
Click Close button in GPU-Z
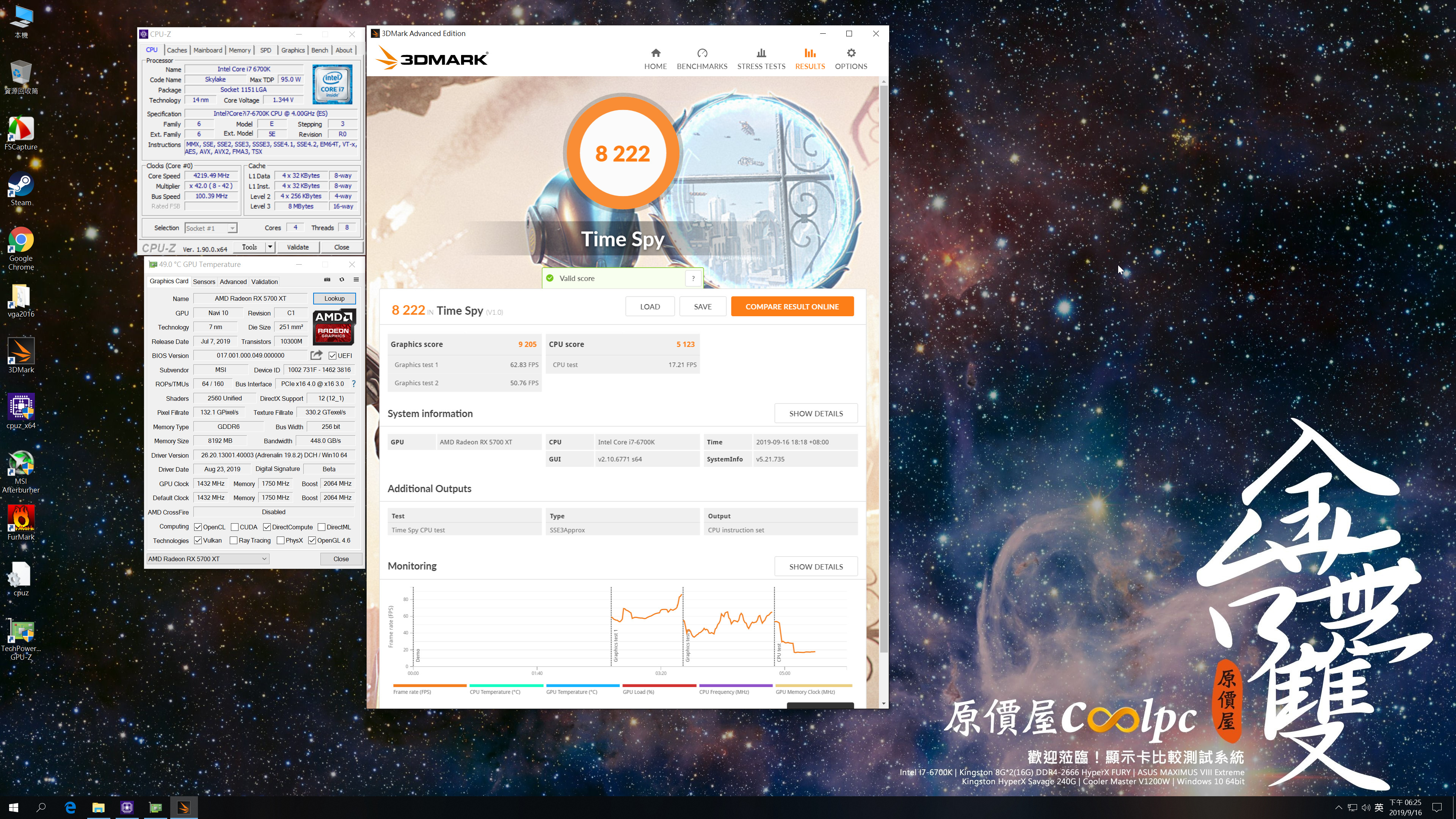tap(341, 559)
